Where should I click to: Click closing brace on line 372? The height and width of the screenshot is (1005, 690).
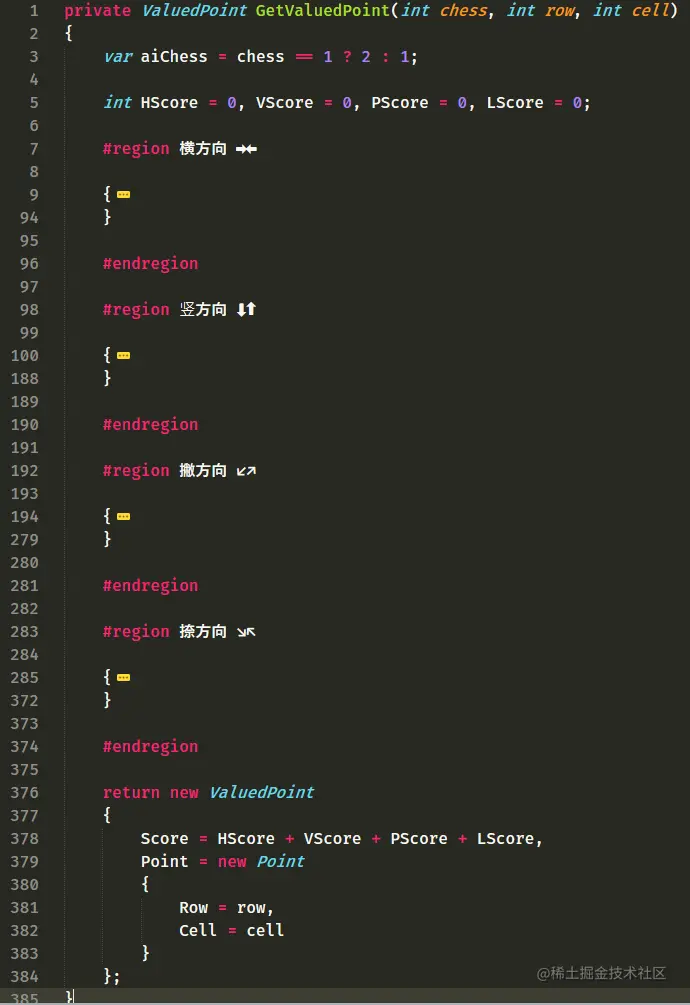coord(107,700)
